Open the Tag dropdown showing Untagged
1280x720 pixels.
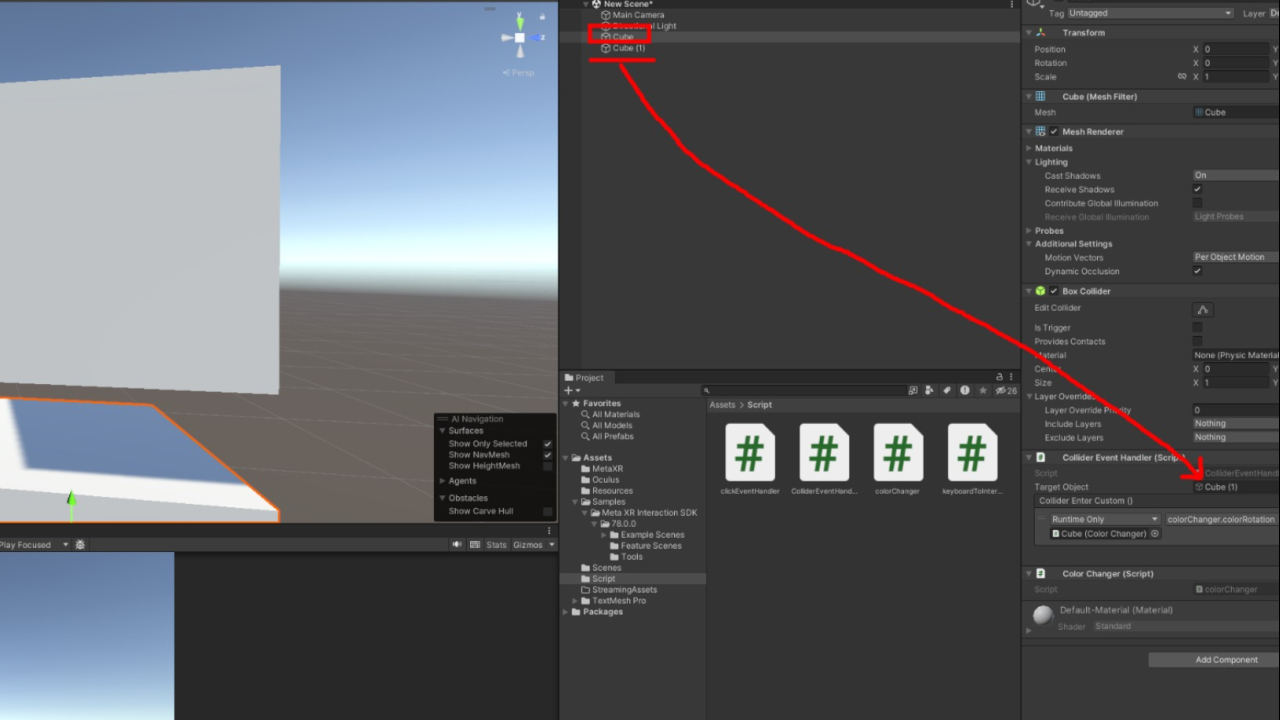pyautogui.click(x=1150, y=13)
